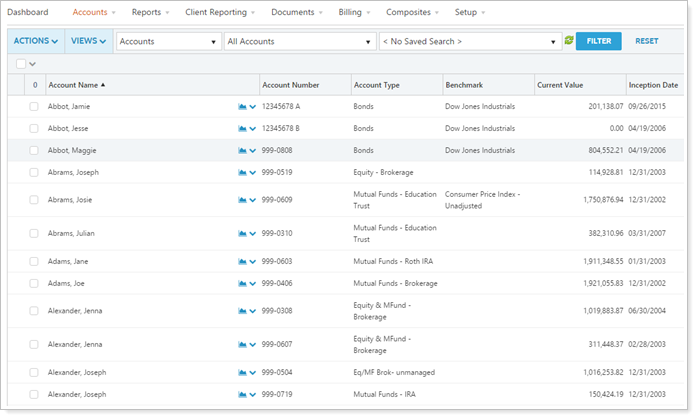This screenshot has width=697, height=419.
Task: Expand the Actions dropdown
Action: (x=36, y=41)
